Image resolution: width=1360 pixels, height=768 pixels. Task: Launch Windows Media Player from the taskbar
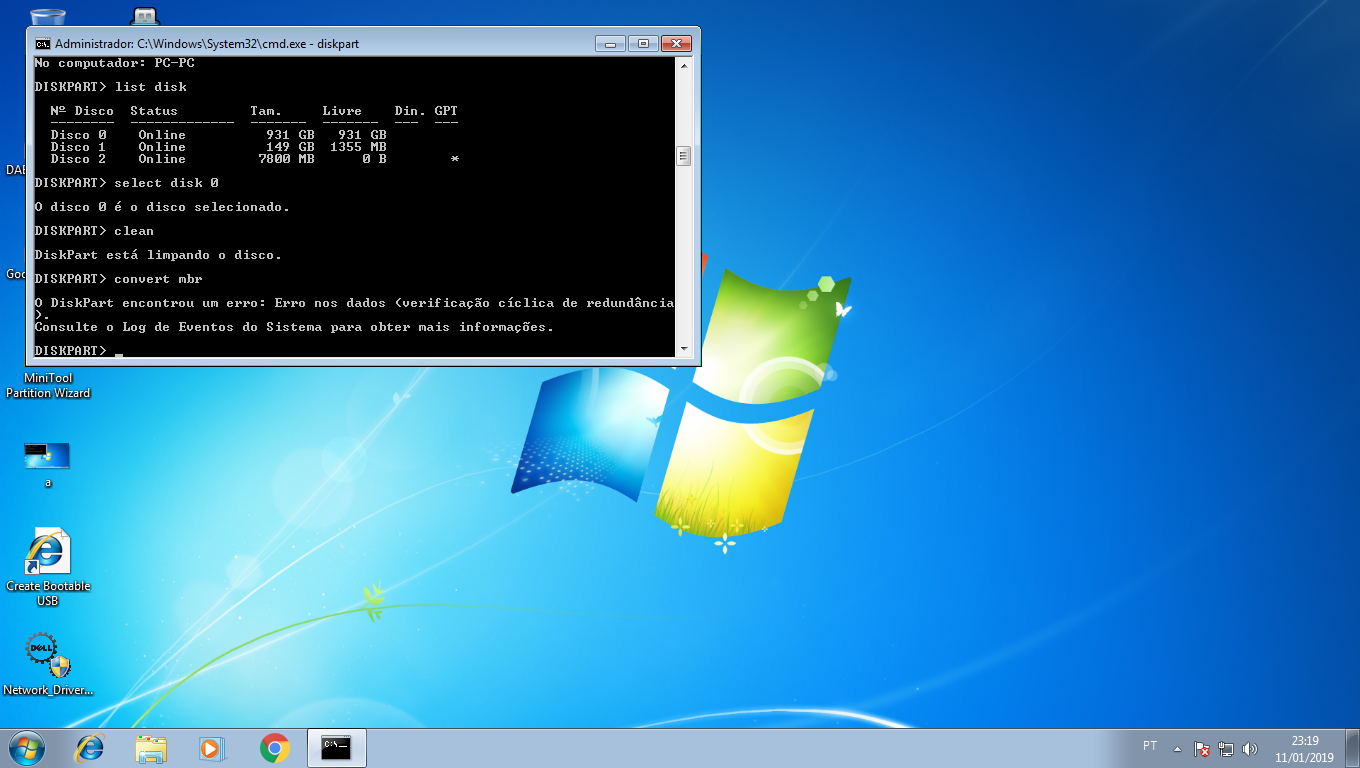coord(212,747)
